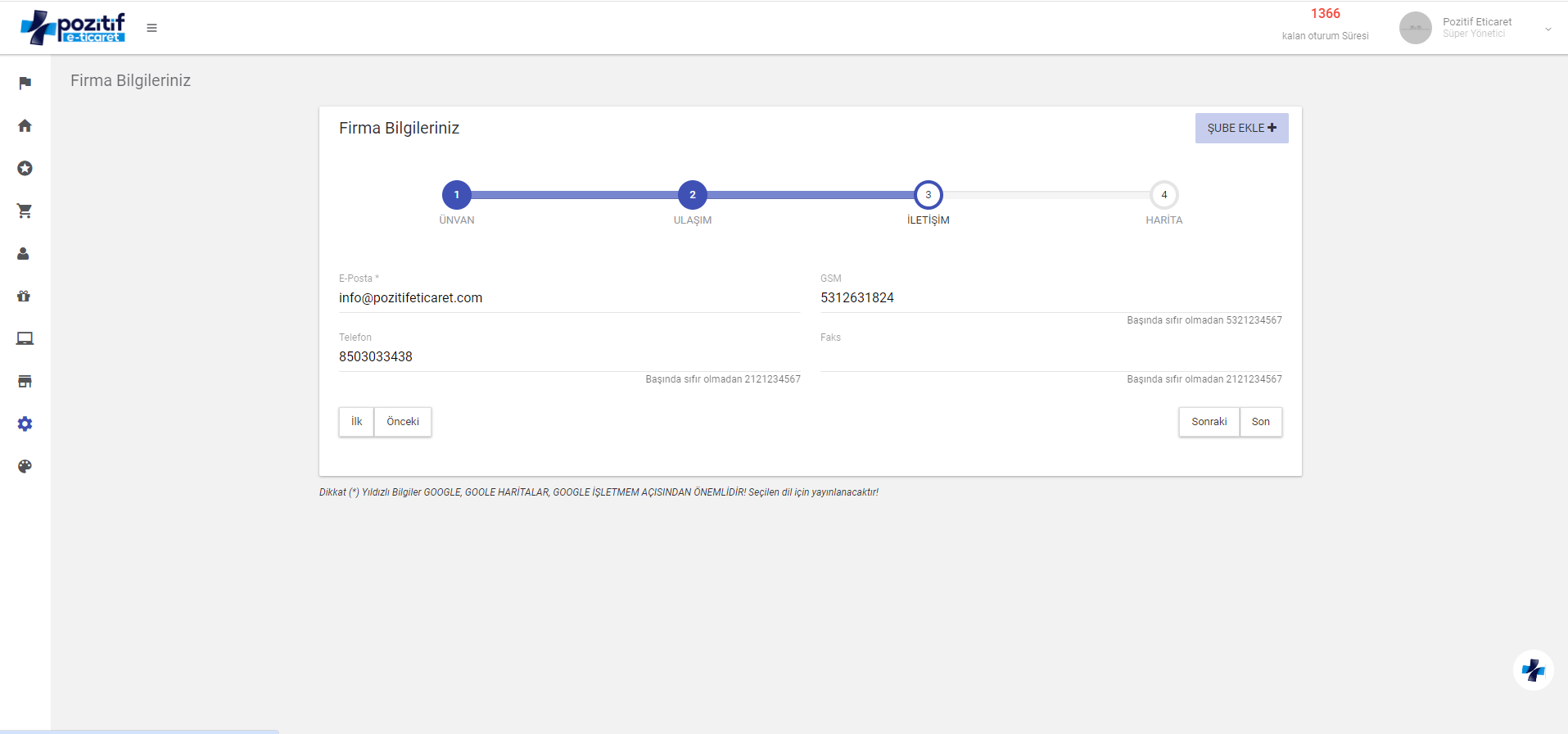The height and width of the screenshot is (734, 1568).
Task: Go to step 1 ÜNVAN
Action: 457,195
